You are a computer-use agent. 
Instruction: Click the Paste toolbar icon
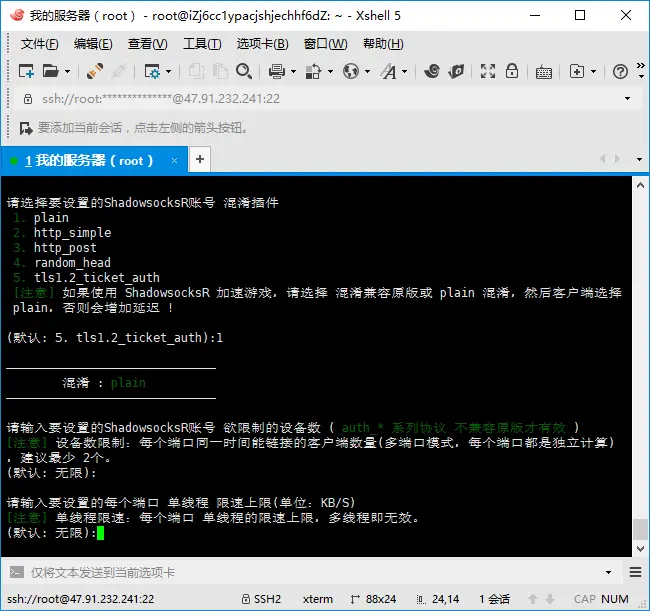[x=220, y=71]
